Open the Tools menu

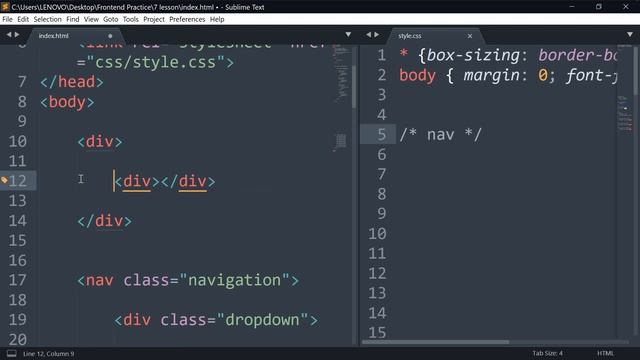point(131,19)
